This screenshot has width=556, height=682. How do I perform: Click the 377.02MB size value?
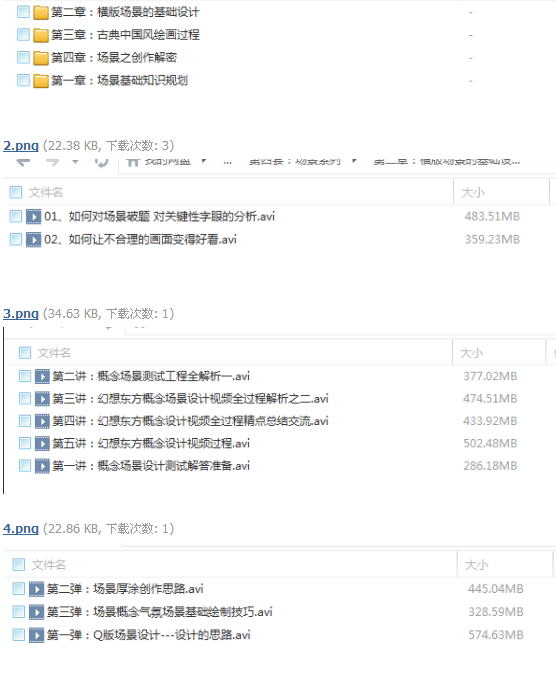click(x=490, y=376)
